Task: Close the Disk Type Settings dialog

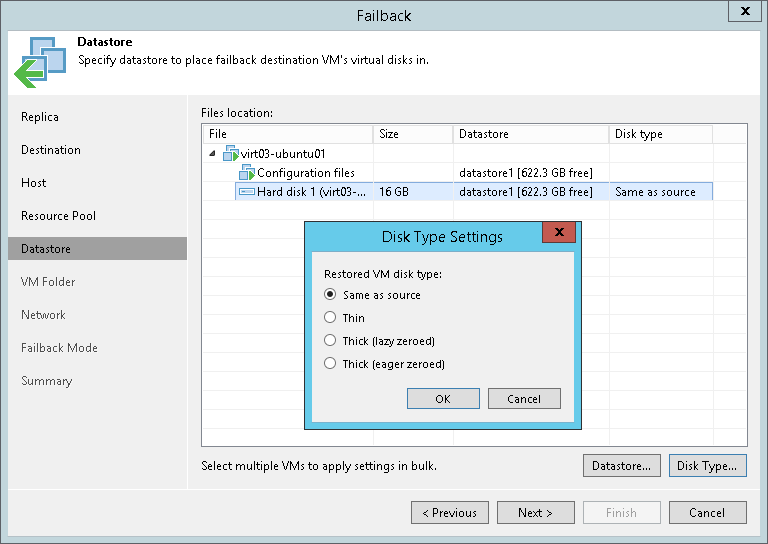Action: pyautogui.click(x=559, y=232)
